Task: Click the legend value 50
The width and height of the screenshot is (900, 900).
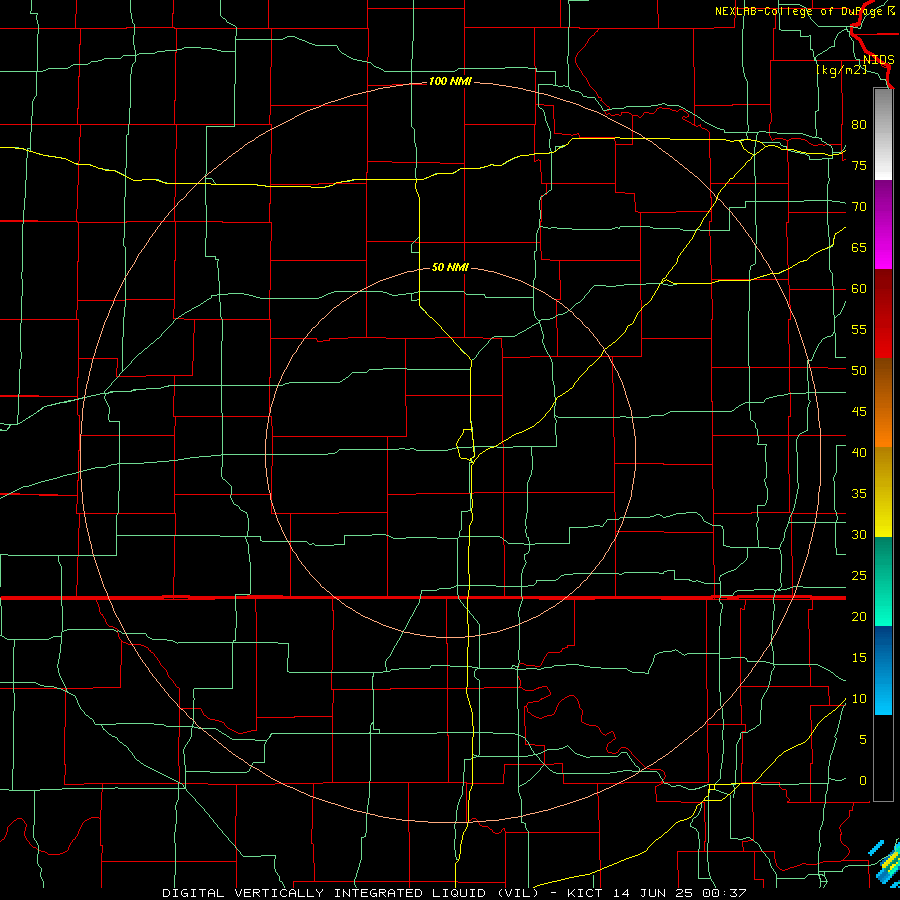Action: (x=859, y=371)
